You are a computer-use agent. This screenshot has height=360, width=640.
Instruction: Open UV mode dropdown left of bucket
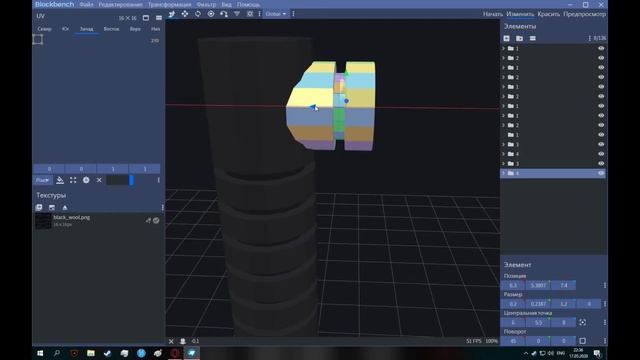tap(42, 180)
